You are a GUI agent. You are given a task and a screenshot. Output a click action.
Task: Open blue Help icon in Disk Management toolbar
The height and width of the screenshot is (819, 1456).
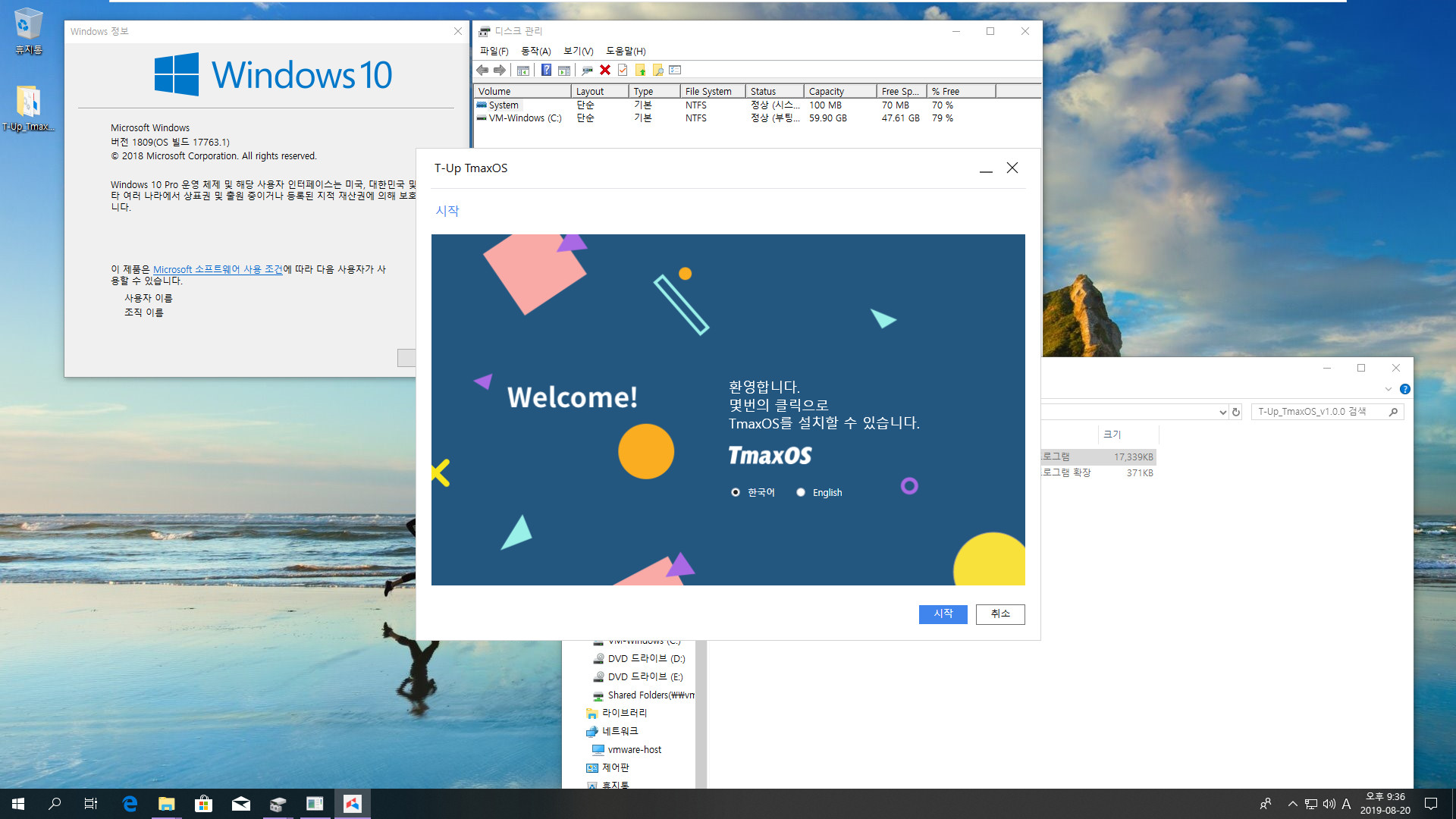(546, 70)
